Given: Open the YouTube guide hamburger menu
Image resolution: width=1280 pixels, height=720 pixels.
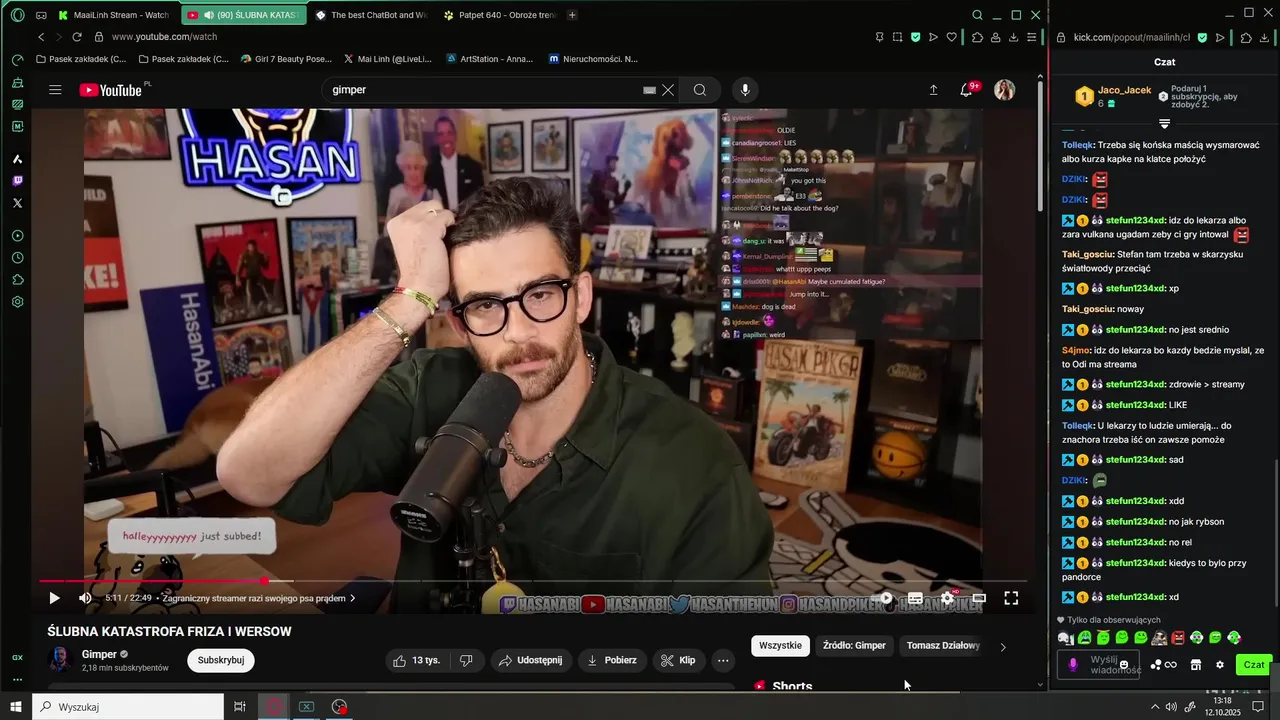Looking at the screenshot, I should click(55, 90).
